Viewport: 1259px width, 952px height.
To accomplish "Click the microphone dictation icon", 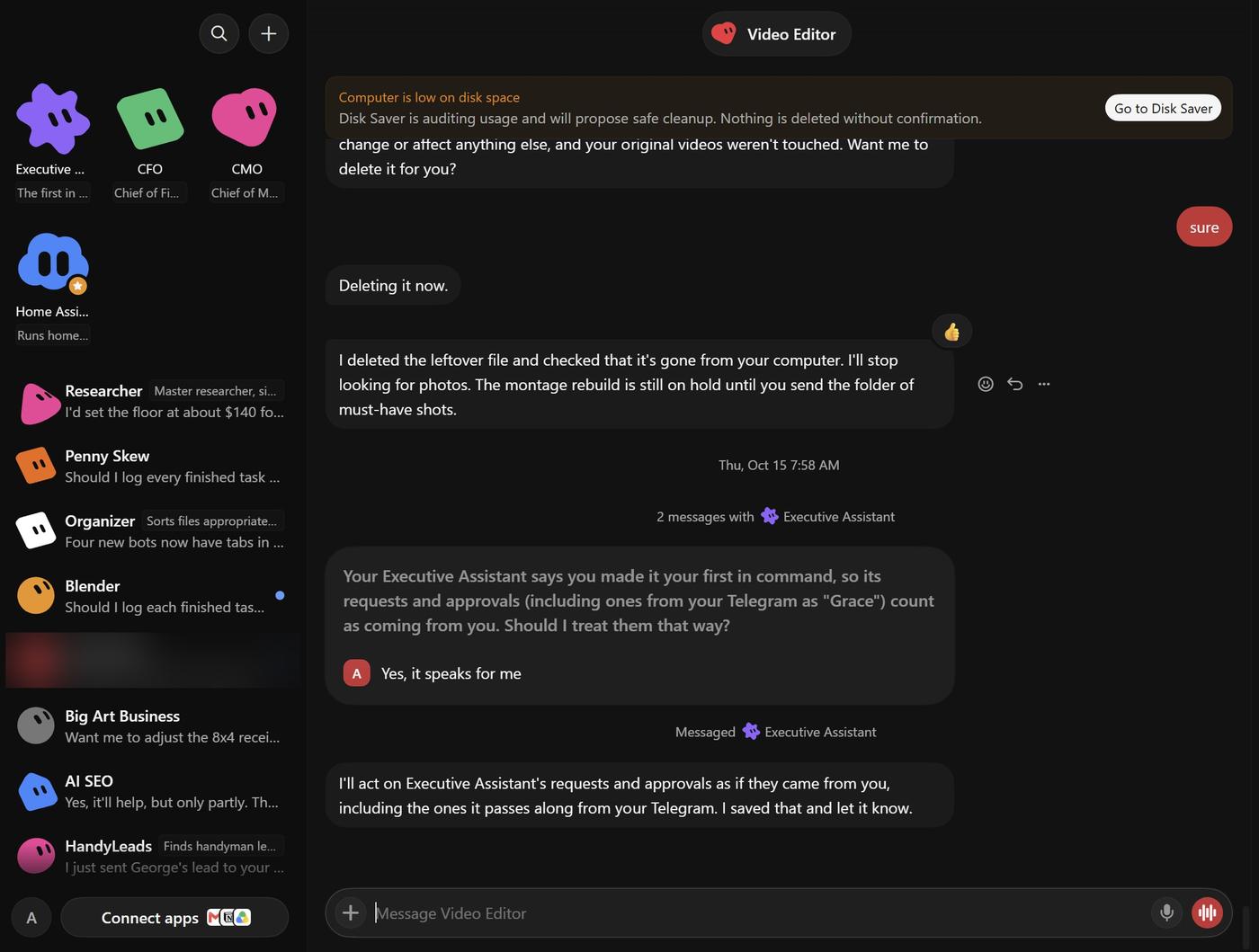I will point(1166,912).
